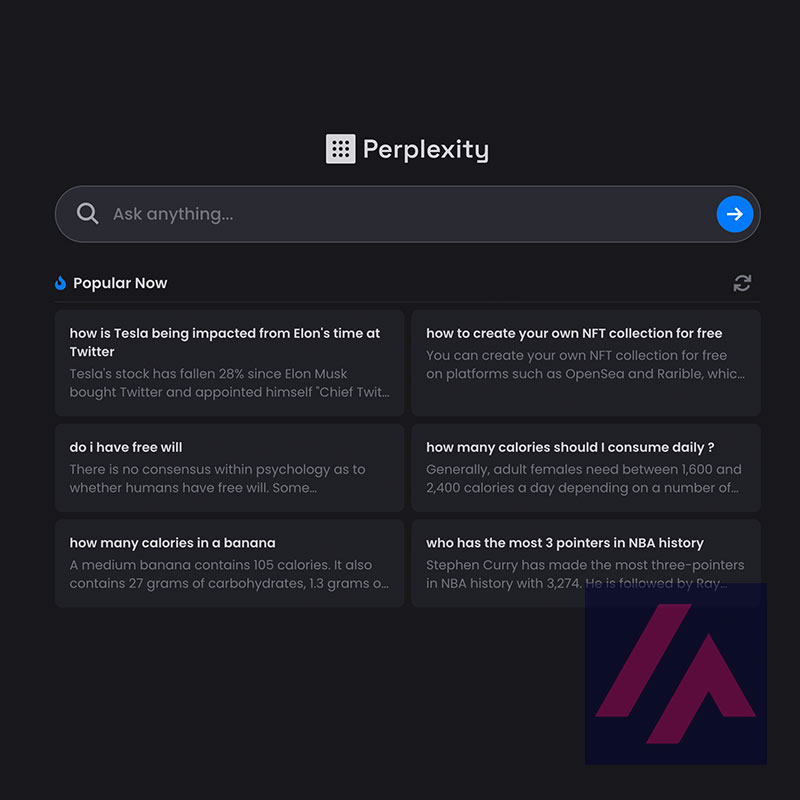This screenshot has width=800, height=800.
Task: Focus the Ask anything search field
Action: 408,214
